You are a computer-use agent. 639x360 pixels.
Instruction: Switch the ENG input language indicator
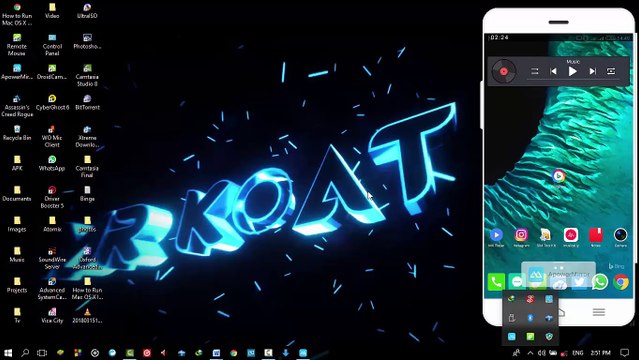577,353
